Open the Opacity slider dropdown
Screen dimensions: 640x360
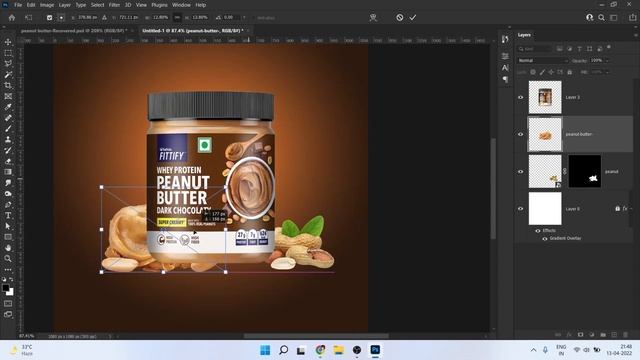[607, 60]
